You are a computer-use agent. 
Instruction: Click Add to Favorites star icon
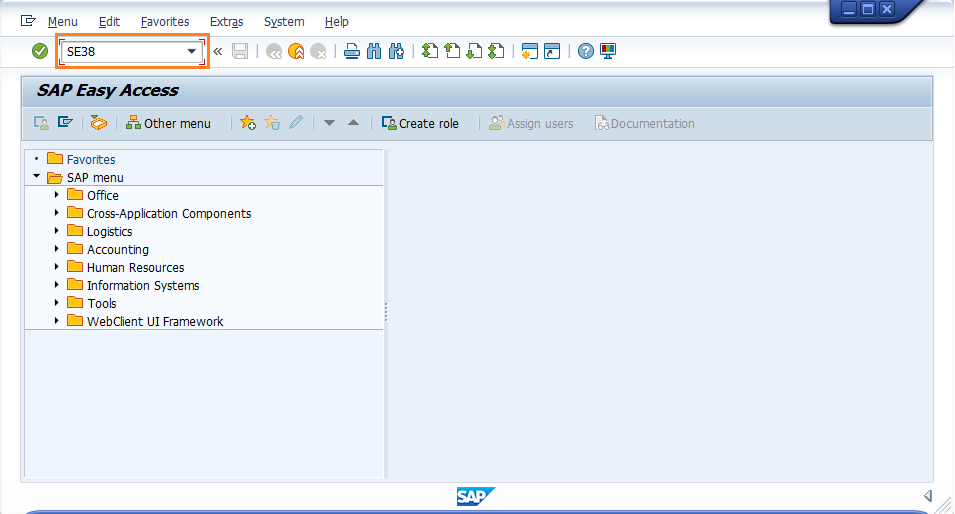coord(248,123)
